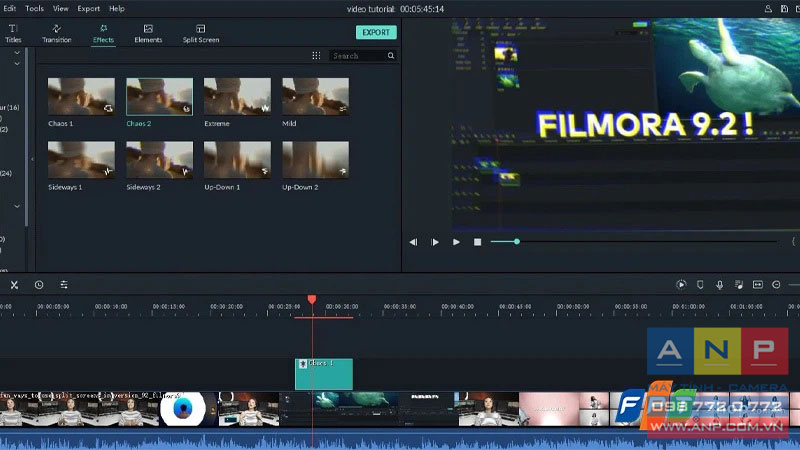Screen dimensions: 800x450
Task: Expand the sidebar chevron below item (24)
Action: pos(17,206)
